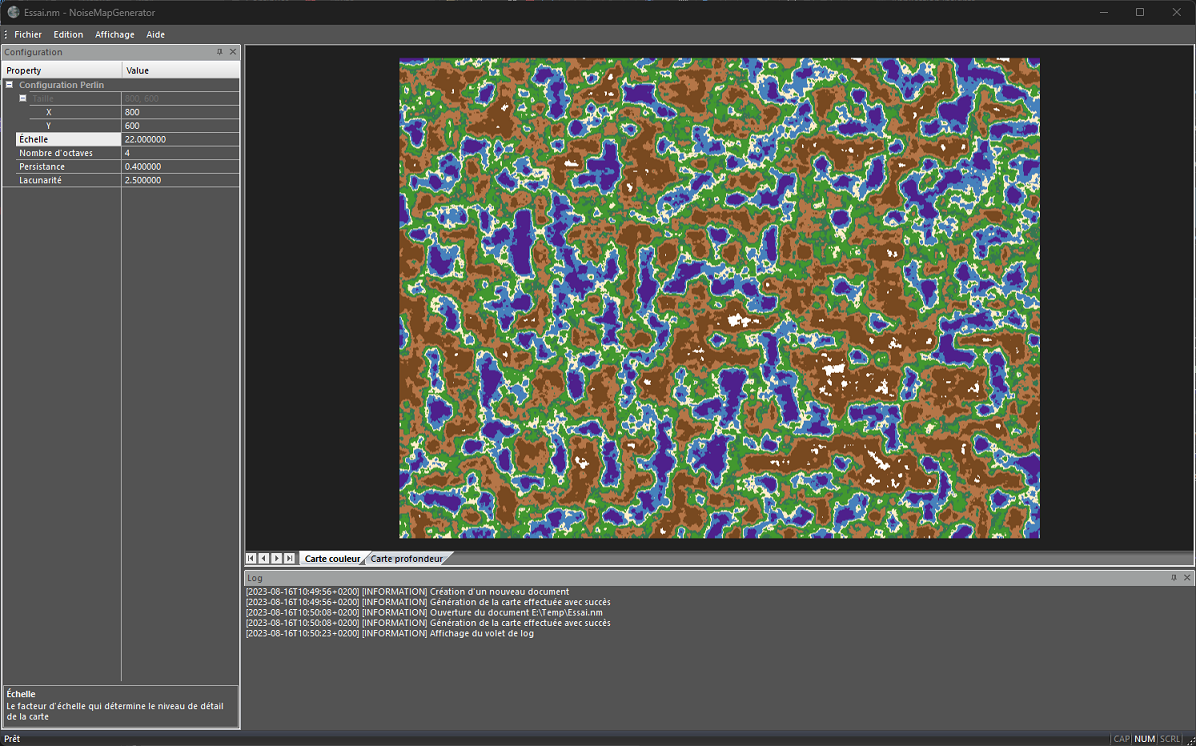
Task: Jump to the first tab with the leftmost arrow
Action: click(250, 558)
